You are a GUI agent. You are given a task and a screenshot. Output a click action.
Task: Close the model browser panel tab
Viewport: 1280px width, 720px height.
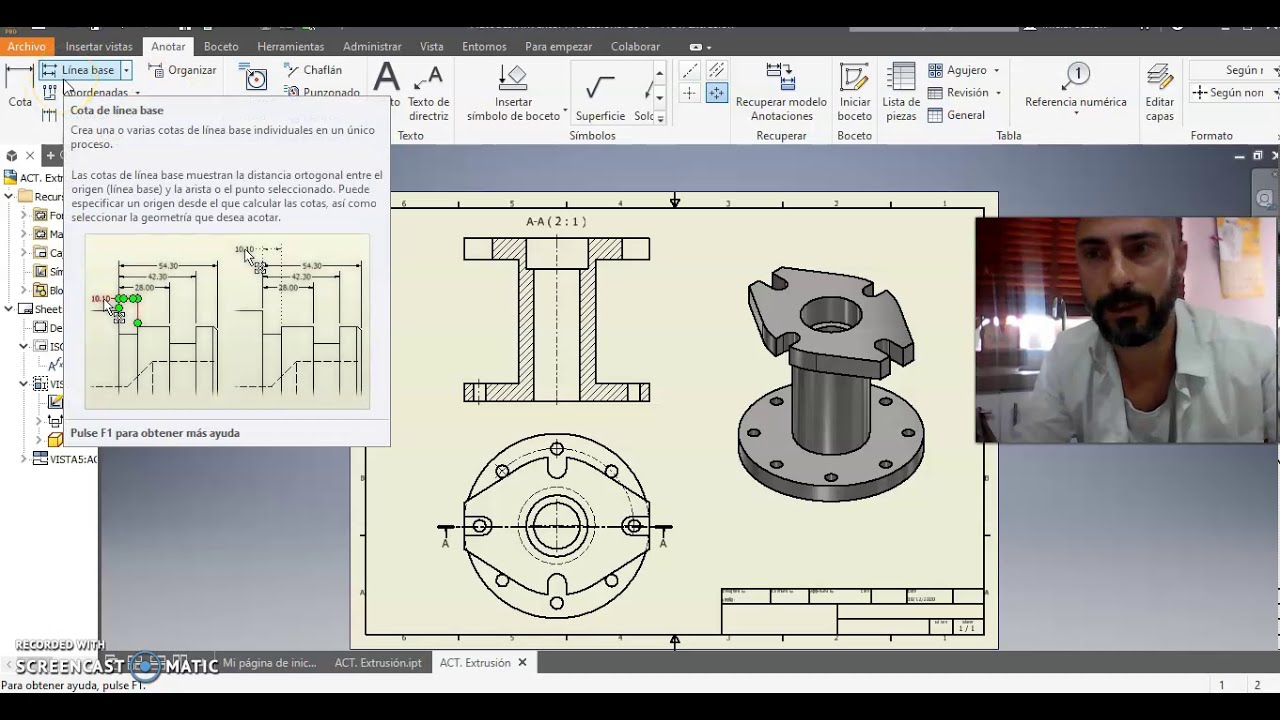click(x=30, y=155)
